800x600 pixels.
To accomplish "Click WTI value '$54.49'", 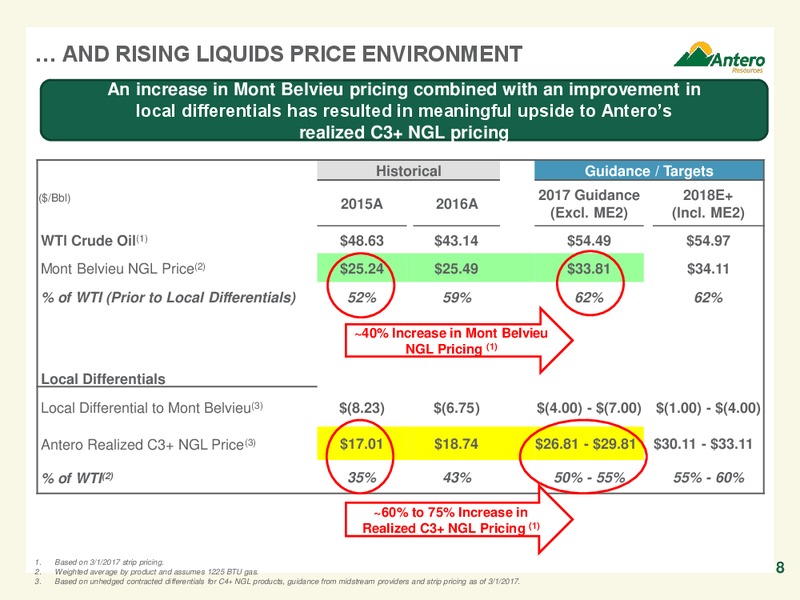I will pyautogui.click(x=589, y=241).
